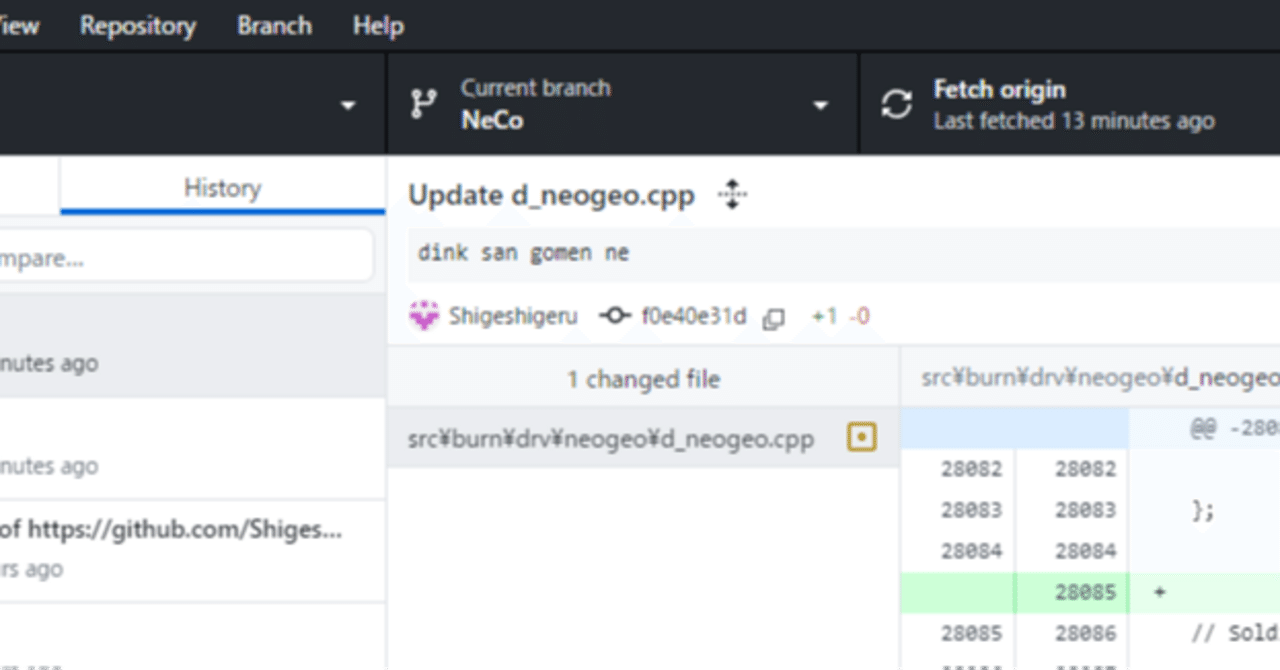1280x670 pixels.
Task: Open the Branch menu
Action: (274, 26)
